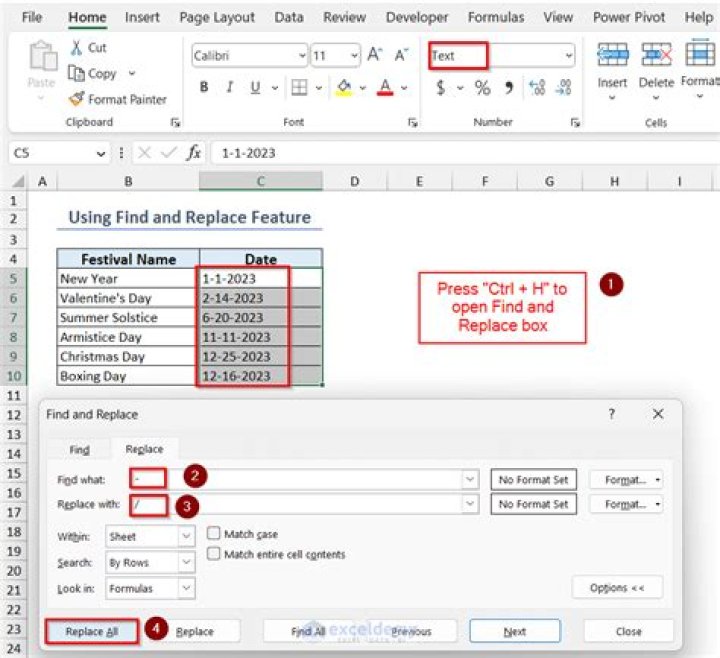Click the Insert cells icon

[613, 55]
